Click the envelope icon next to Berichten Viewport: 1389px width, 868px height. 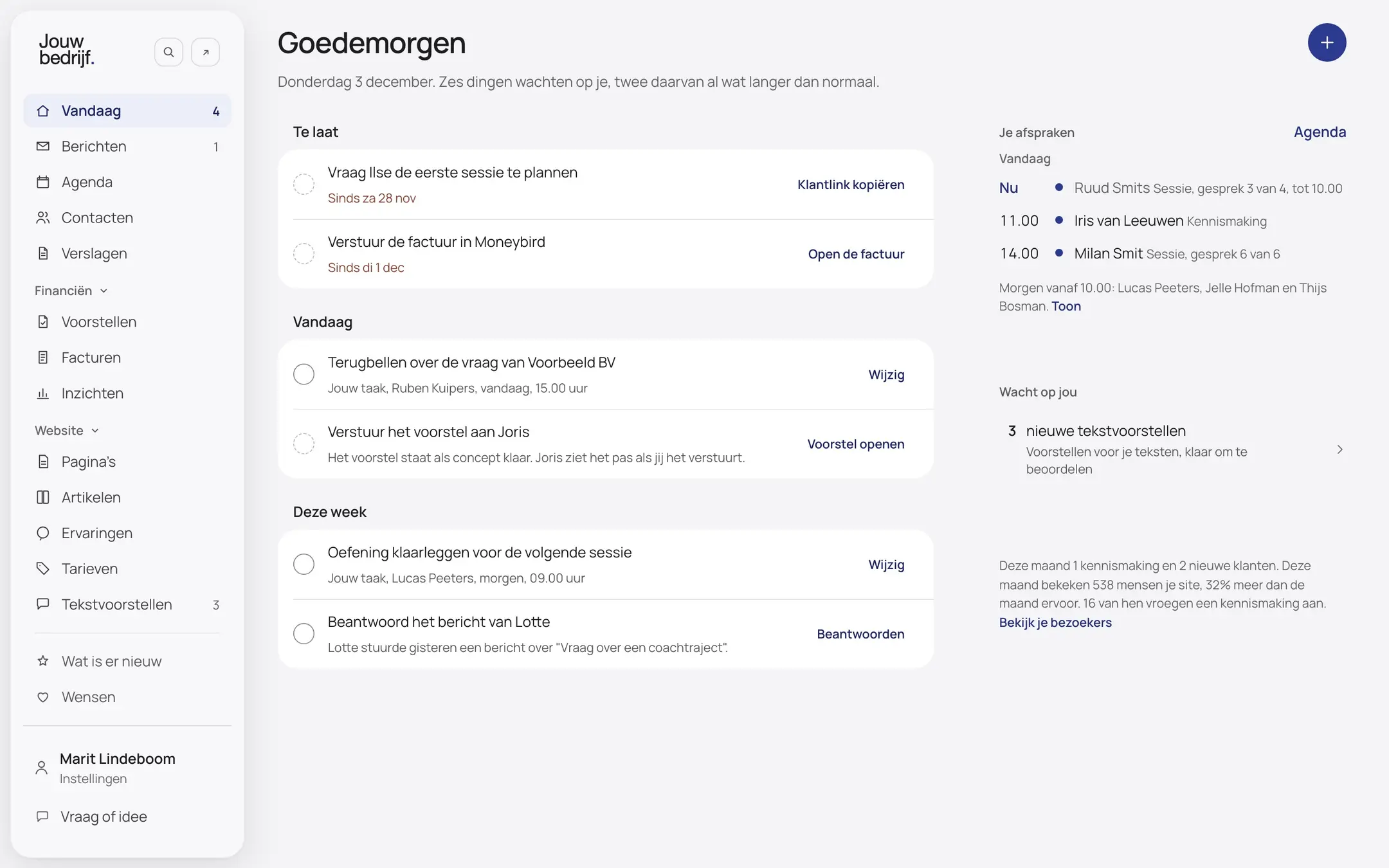43,146
